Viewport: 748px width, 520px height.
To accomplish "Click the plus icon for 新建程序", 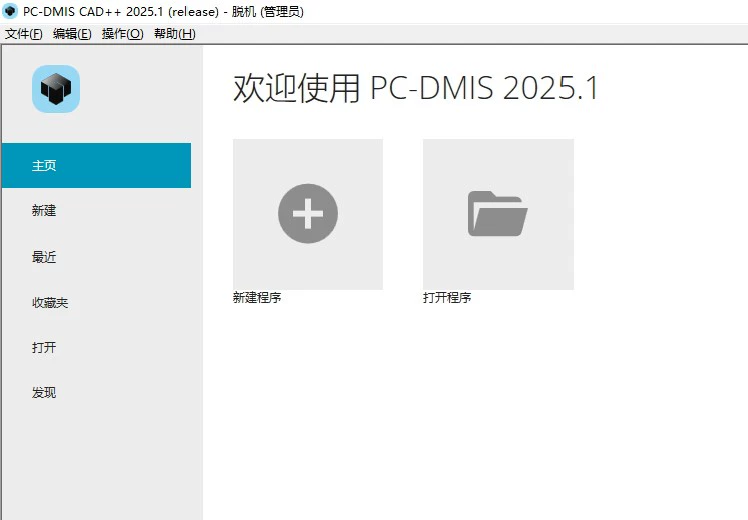I will click(x=308, y=213).
